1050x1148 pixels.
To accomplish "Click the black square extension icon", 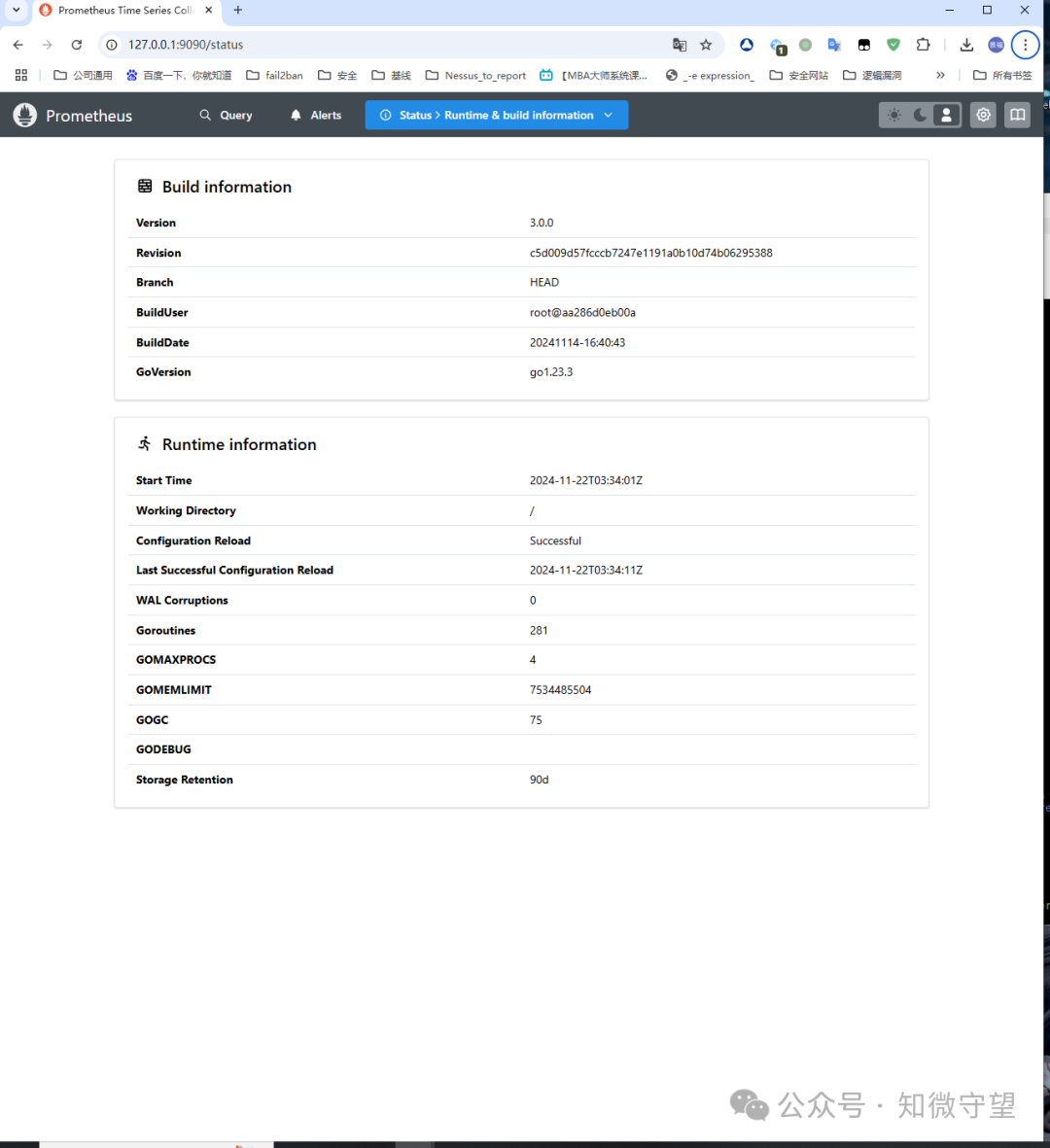I will 864,45.
